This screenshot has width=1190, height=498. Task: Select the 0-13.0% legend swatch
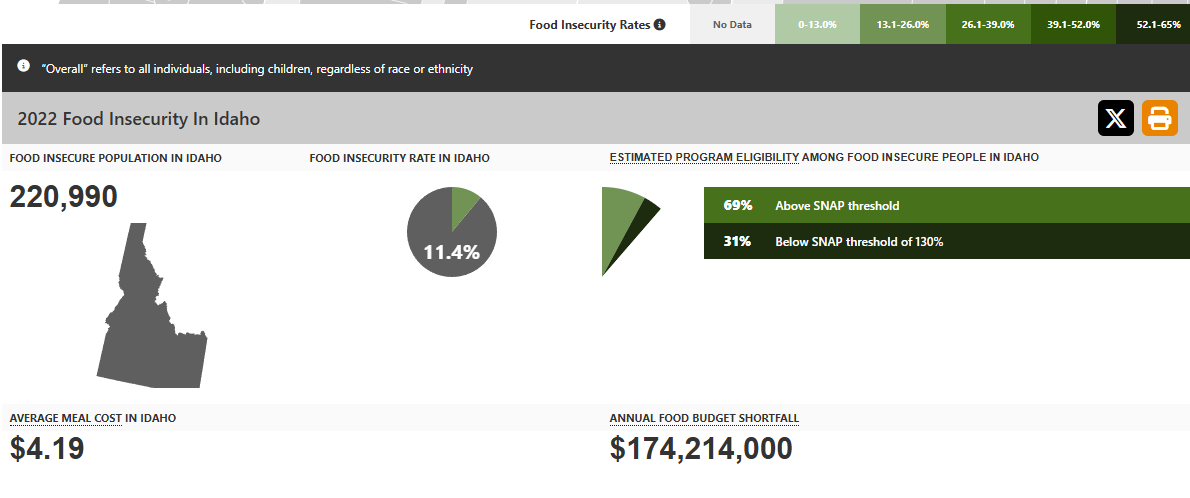[x=817, y=24]
